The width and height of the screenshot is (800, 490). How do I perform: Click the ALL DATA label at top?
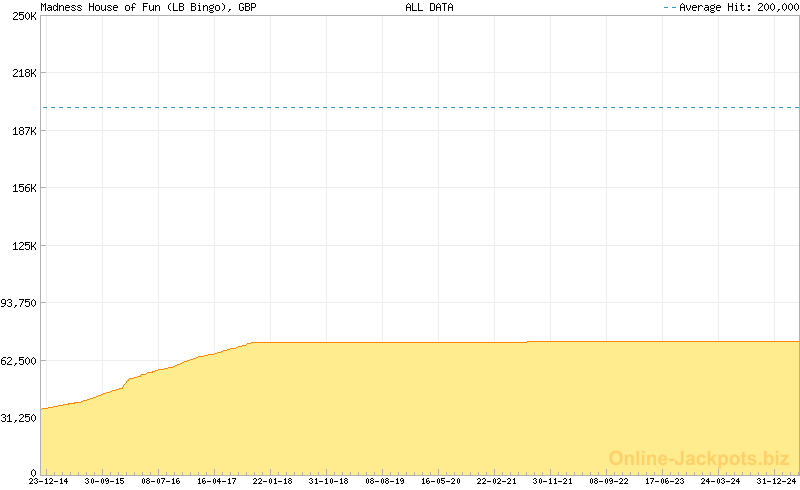click(x=429, y=7)
